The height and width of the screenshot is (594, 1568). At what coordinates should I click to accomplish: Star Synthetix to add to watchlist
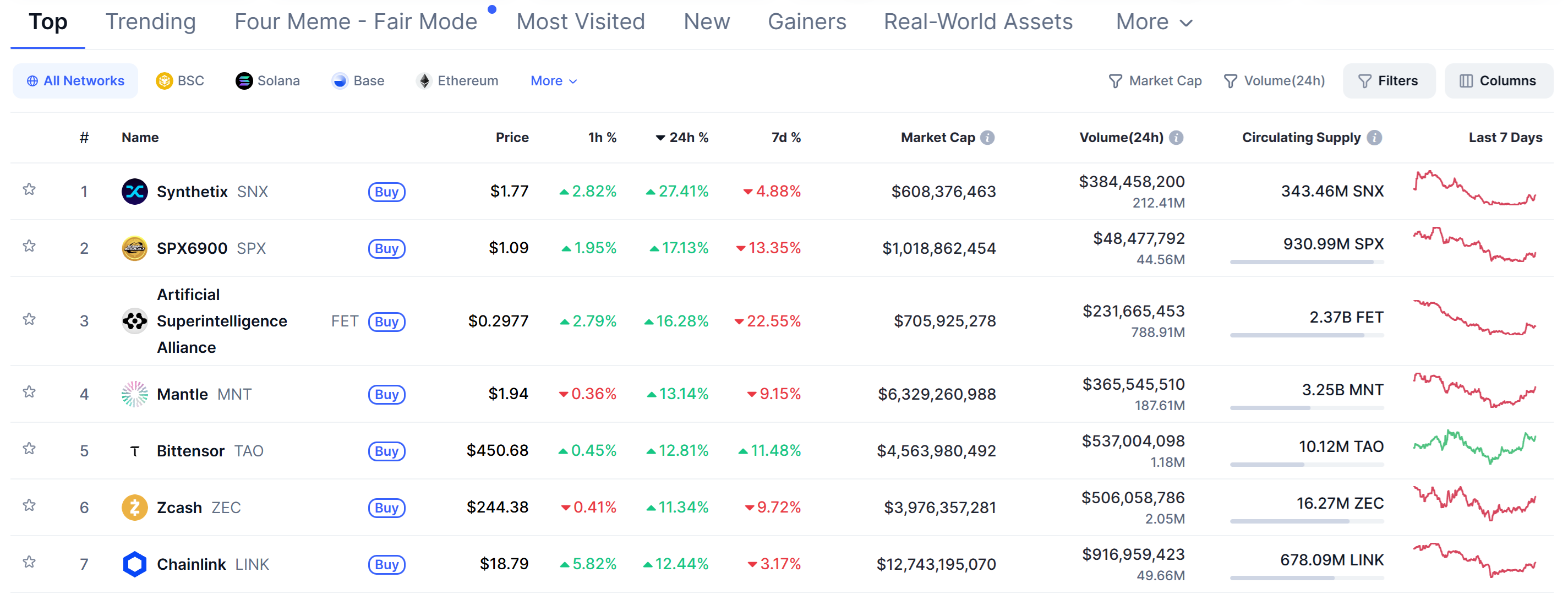tap(29, 189)
